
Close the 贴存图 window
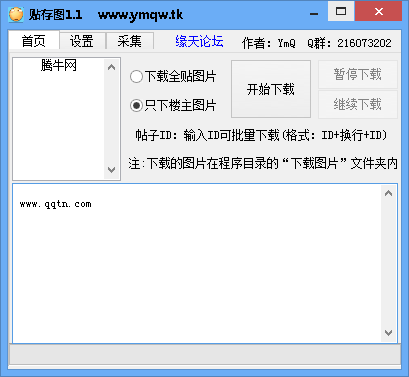click(x=379, y=12)
